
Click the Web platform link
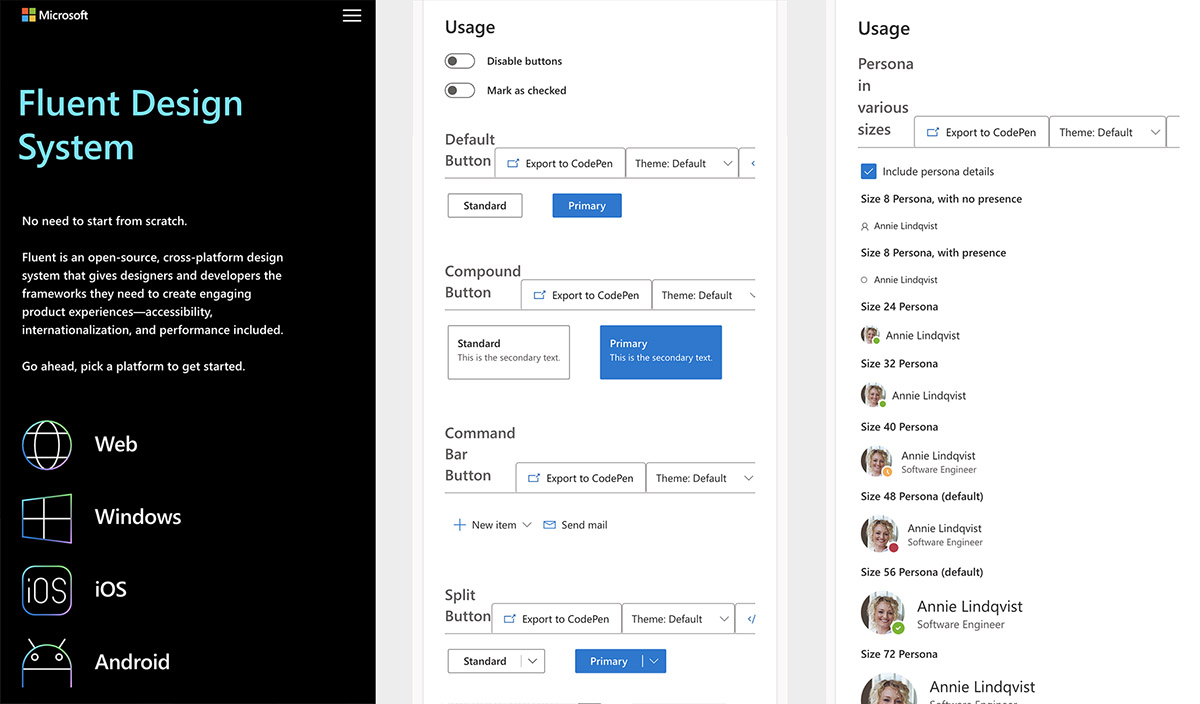coord(116,445)
